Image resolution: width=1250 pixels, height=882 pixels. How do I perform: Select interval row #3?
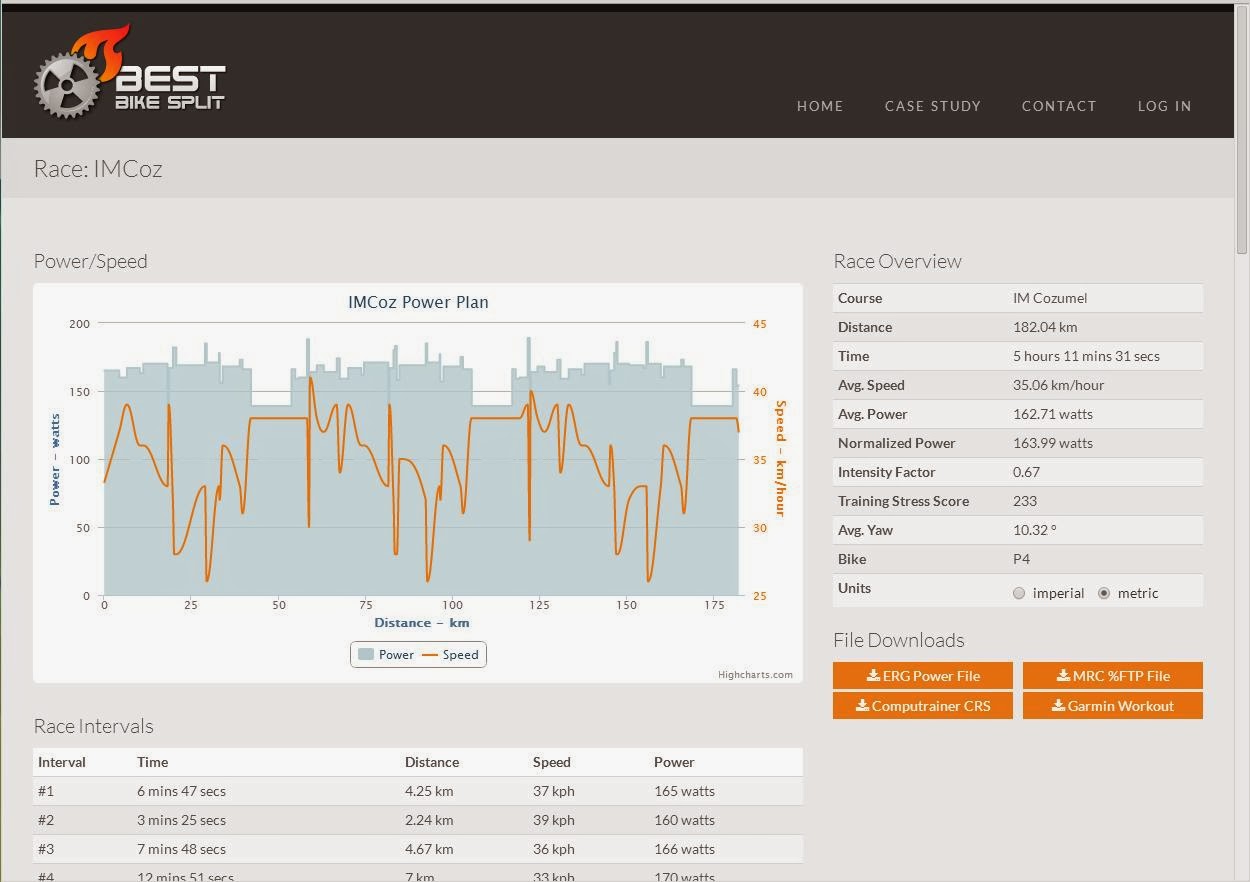pos(418,849)
